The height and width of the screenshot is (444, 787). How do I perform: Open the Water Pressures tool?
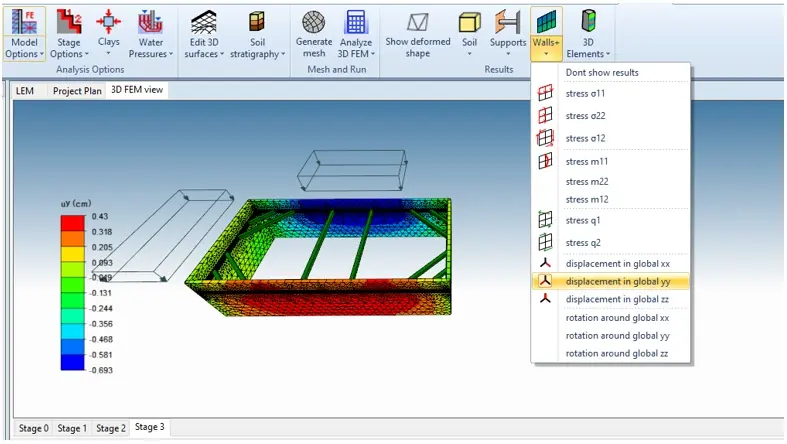[x=151, y=34]
